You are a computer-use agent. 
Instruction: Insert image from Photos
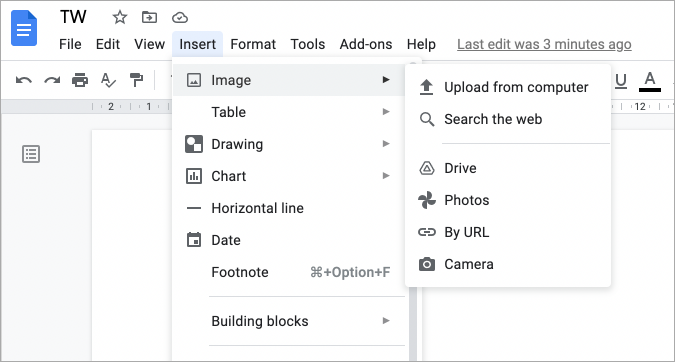(508, 200)
